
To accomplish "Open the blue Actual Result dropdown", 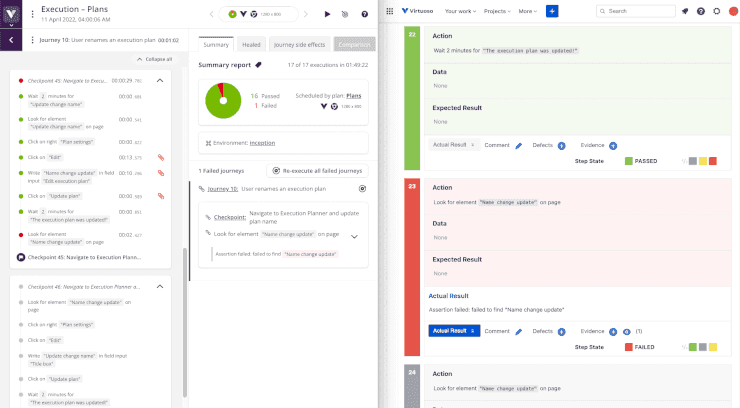I will 454,330.
